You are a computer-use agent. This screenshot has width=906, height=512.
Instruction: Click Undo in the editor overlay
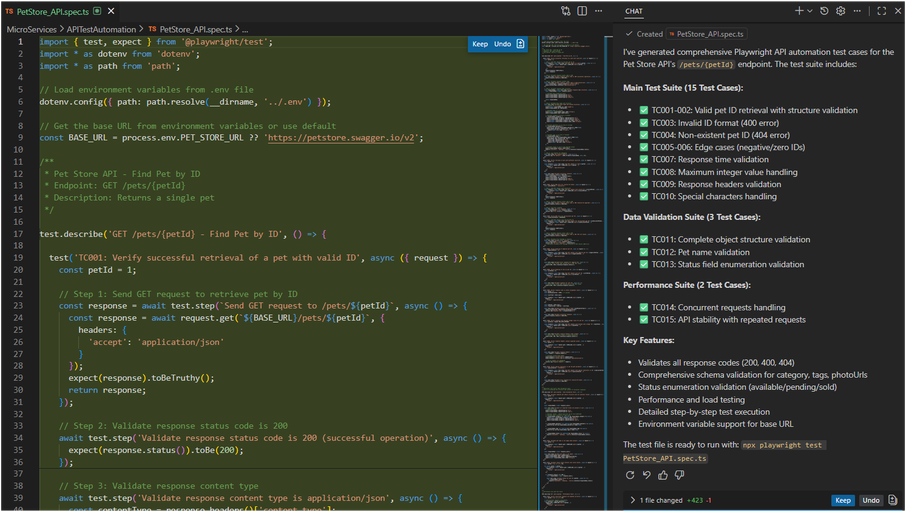coord(502,44)
